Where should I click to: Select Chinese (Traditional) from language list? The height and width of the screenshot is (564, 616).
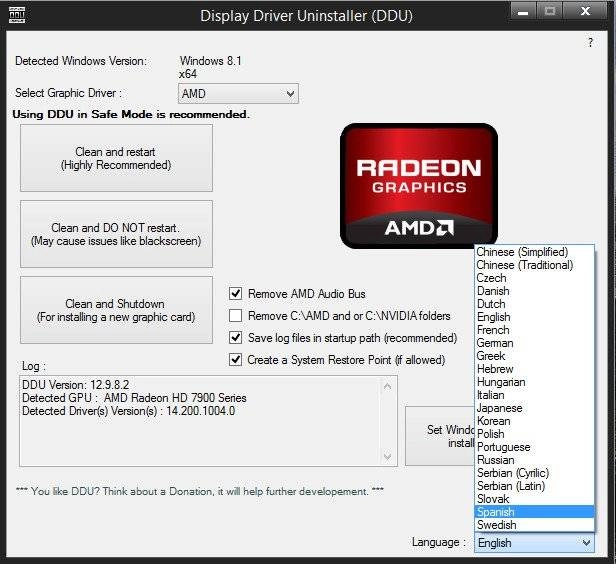pyautogui.click(x=534, y=265)
